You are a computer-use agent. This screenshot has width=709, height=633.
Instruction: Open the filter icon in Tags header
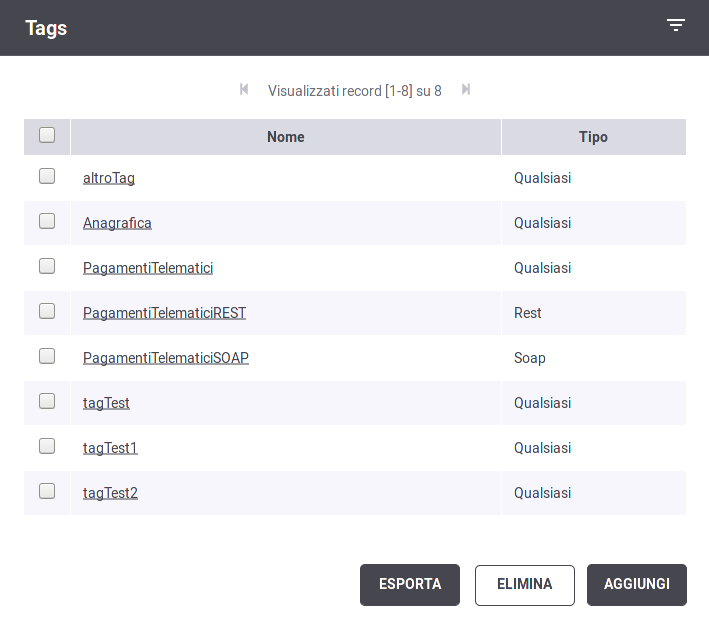[x=676, y=25]
